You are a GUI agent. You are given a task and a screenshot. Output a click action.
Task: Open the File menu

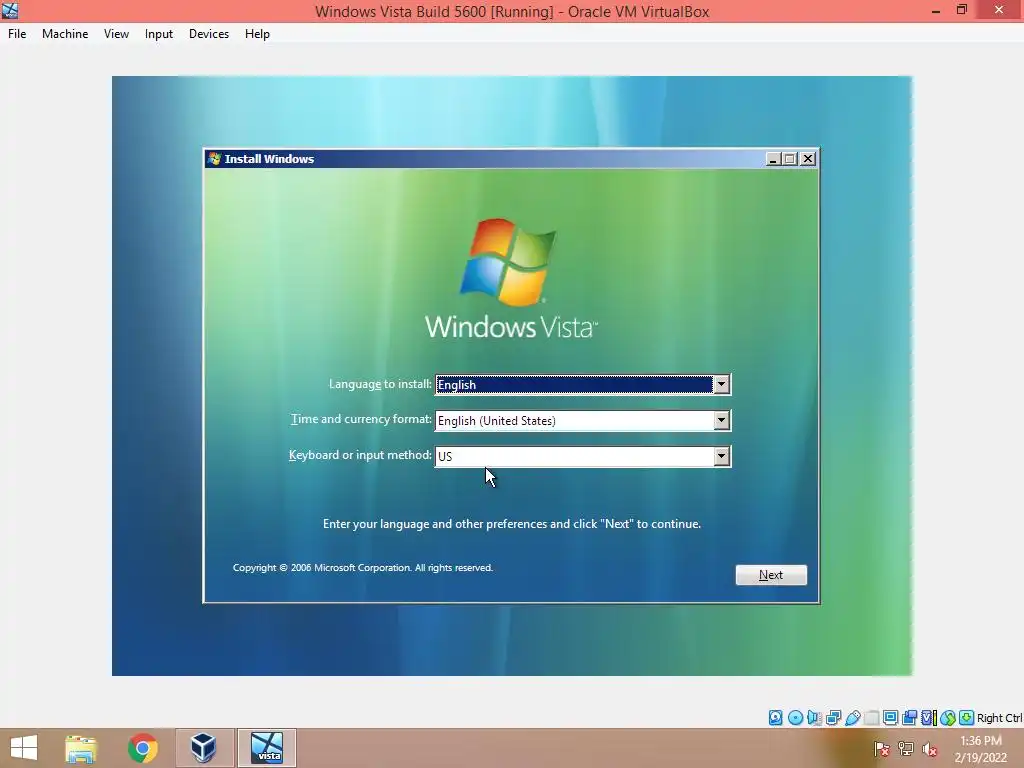click(17, 34)
